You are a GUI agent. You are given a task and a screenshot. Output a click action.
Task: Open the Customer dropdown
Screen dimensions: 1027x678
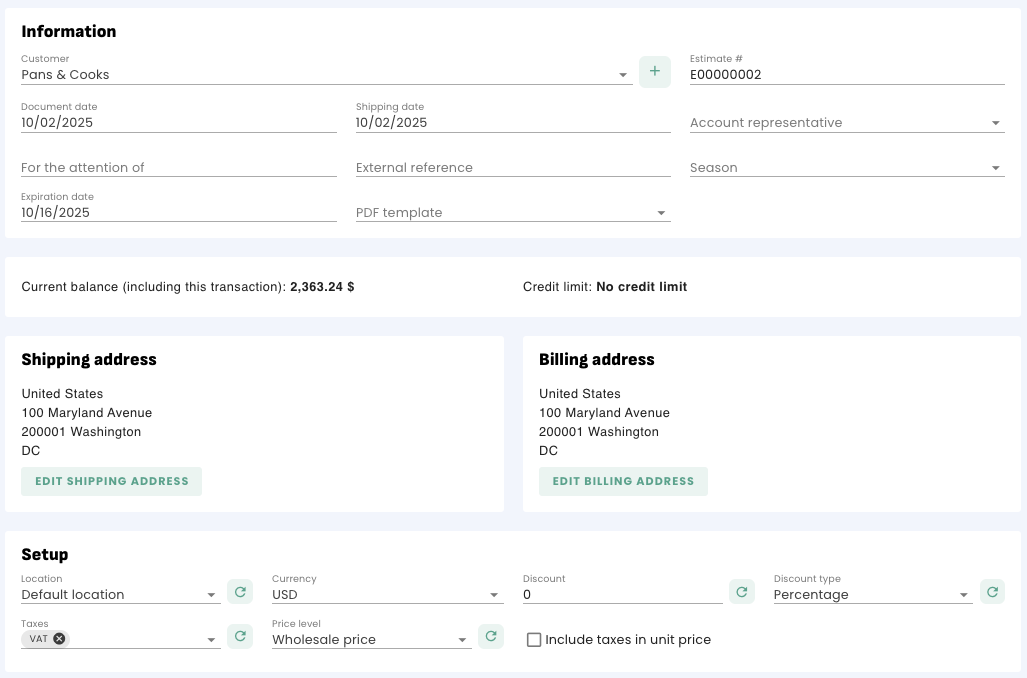(x=622, y=75)
